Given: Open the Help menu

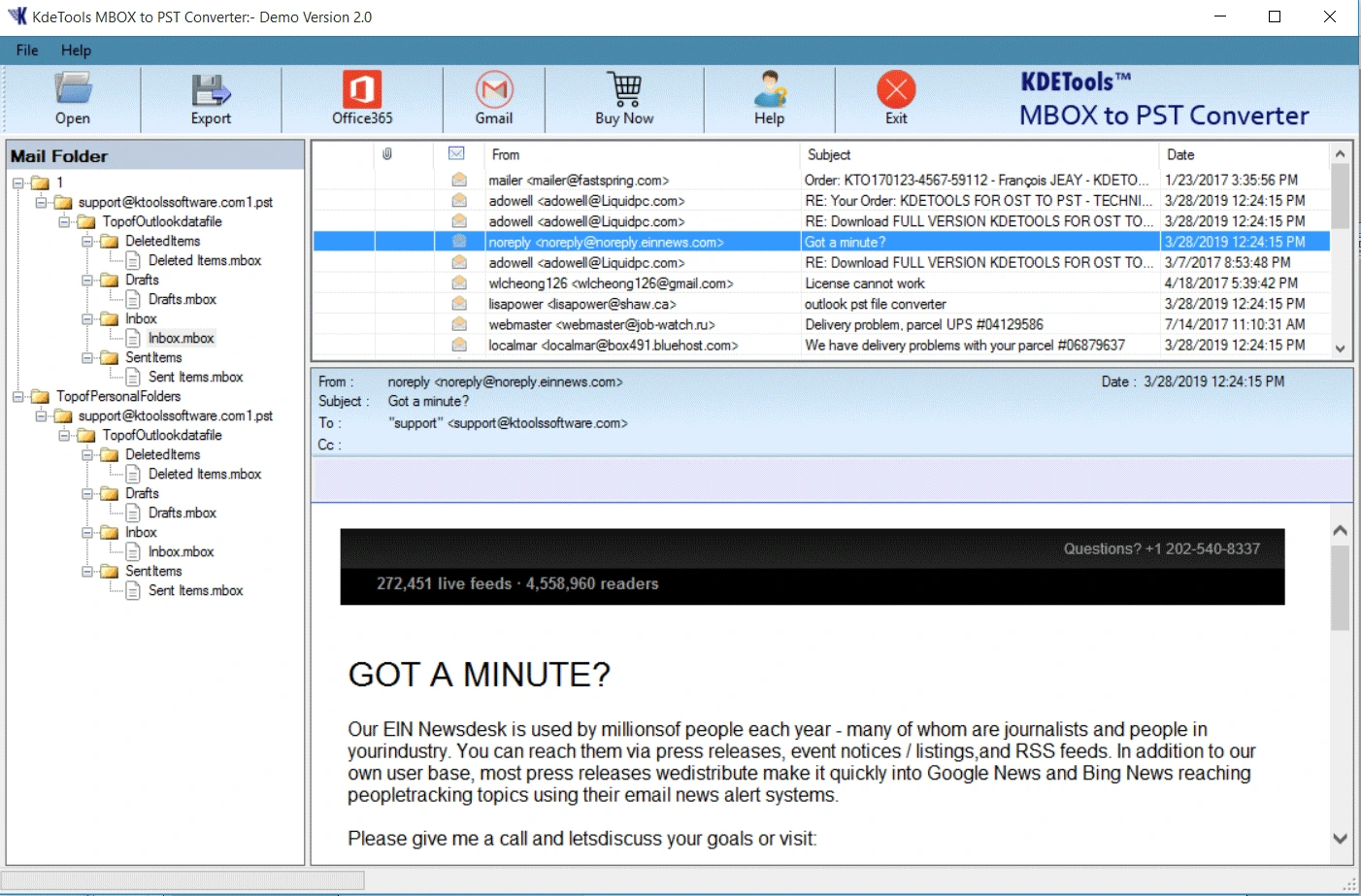Looking at the screenshot, I should 76,50.
